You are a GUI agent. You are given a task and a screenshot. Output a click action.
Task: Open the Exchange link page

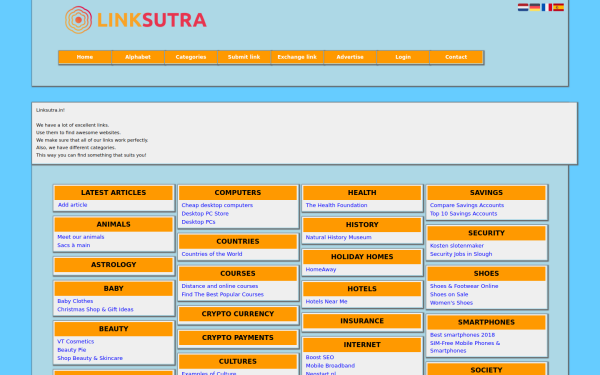point(297,57)
